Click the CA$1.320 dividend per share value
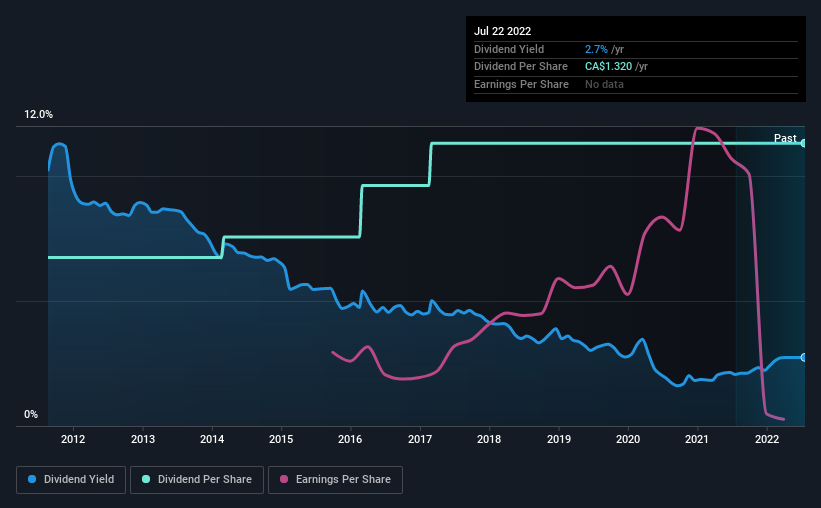 pyautogui.click(x=608, y=67)
